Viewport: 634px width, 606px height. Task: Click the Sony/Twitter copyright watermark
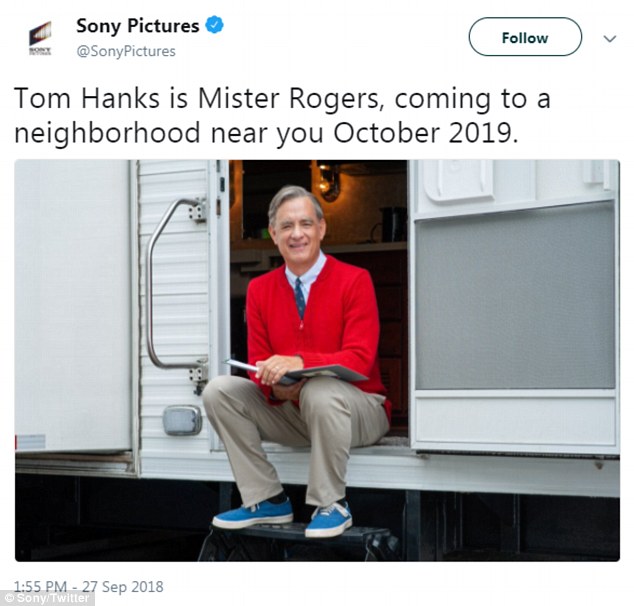coord(47,598)
